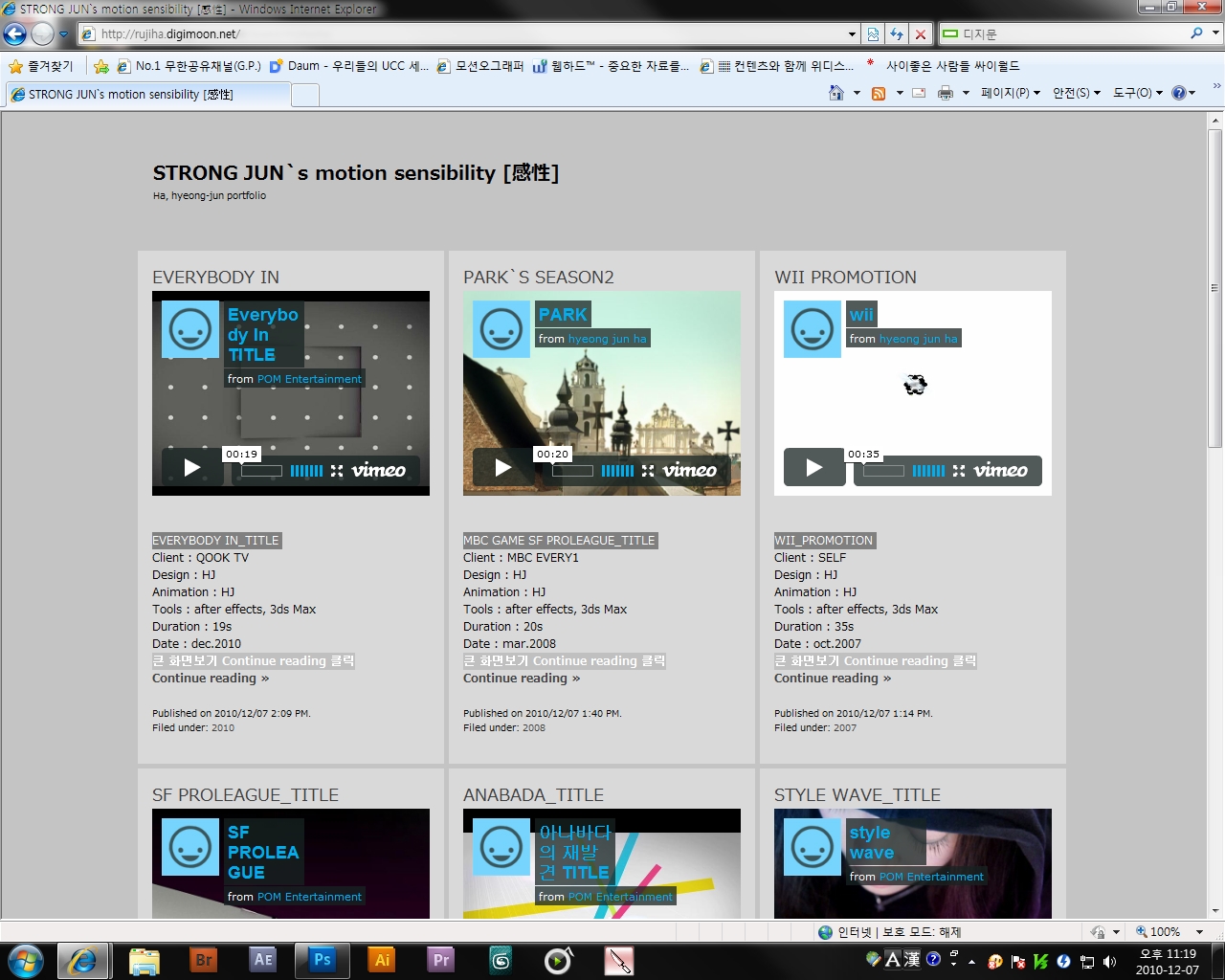1225x980 pixels.
Task: Open the 즐겨찾기 favorites button
Action: (40, 66)
